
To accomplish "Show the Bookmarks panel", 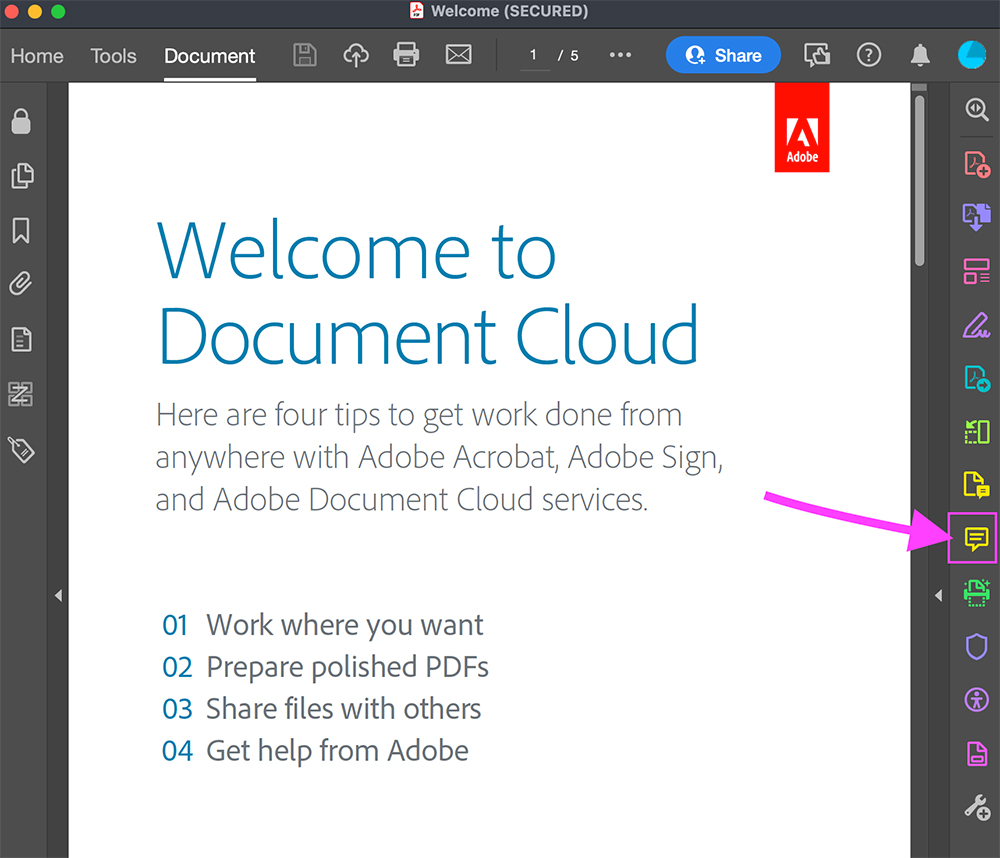I will pos(21,231).
